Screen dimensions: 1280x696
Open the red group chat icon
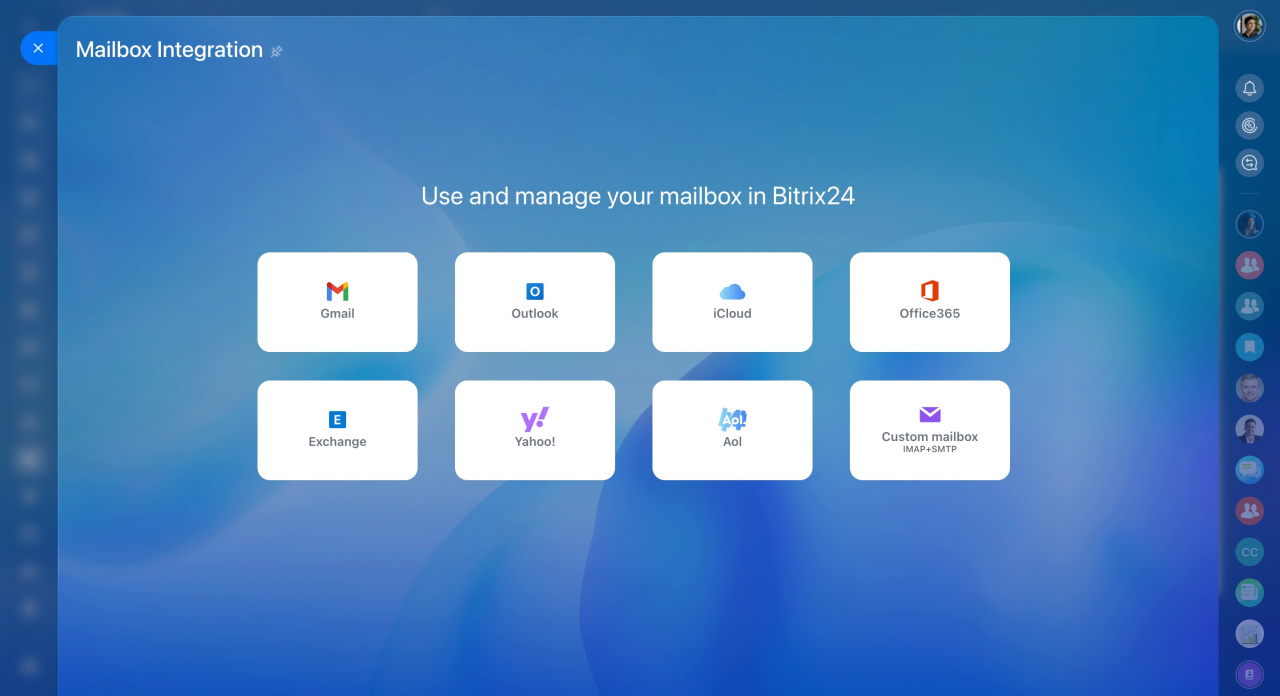pyautogui.click(x=1249, y=511)
